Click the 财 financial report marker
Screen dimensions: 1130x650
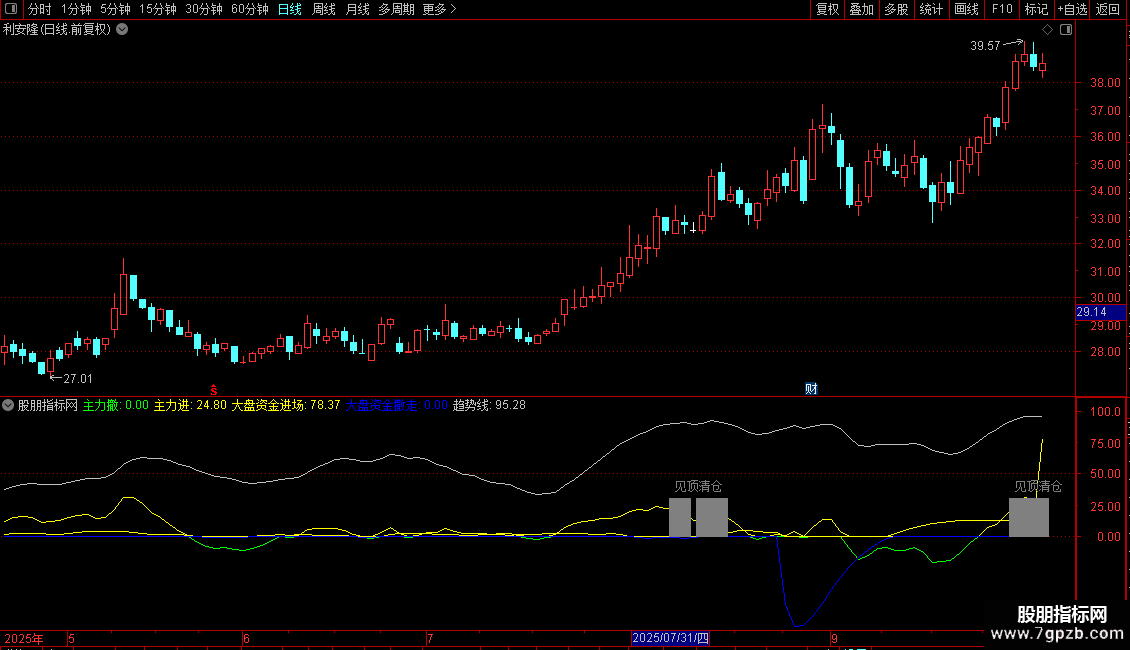point(811,389)
